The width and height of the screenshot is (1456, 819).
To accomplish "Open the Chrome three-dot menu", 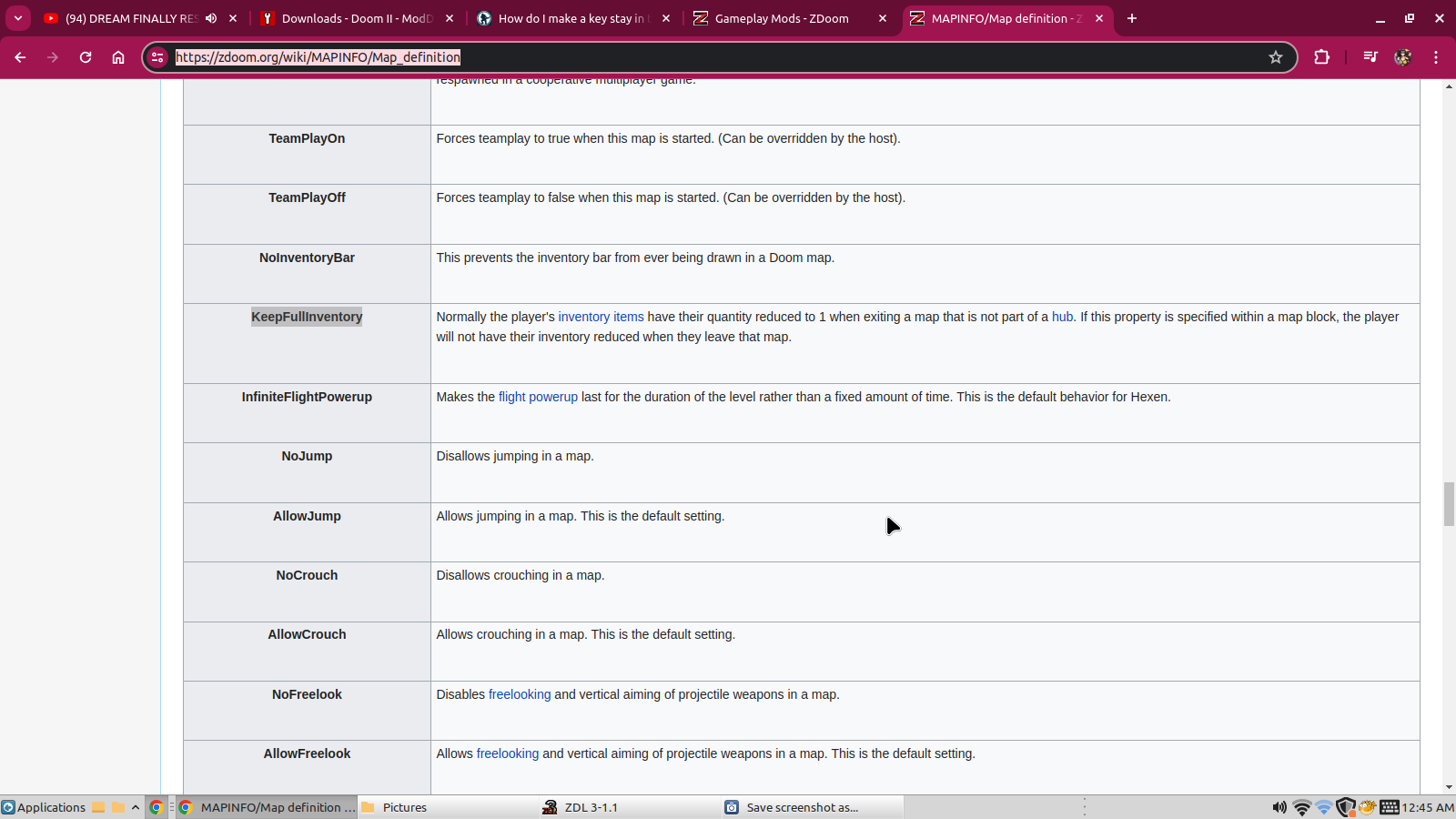I will [x=1436, y=57].
